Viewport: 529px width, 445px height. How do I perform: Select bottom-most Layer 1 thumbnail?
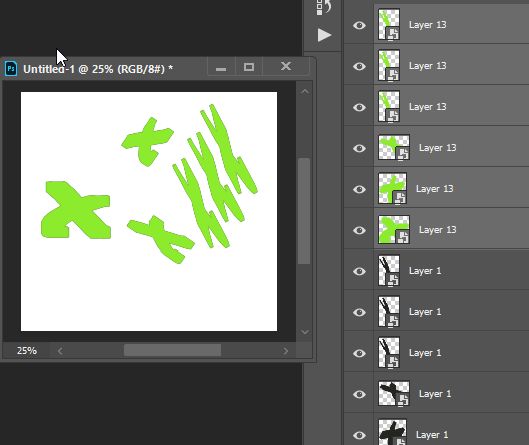pyautogui.click(x=392, y=432)
